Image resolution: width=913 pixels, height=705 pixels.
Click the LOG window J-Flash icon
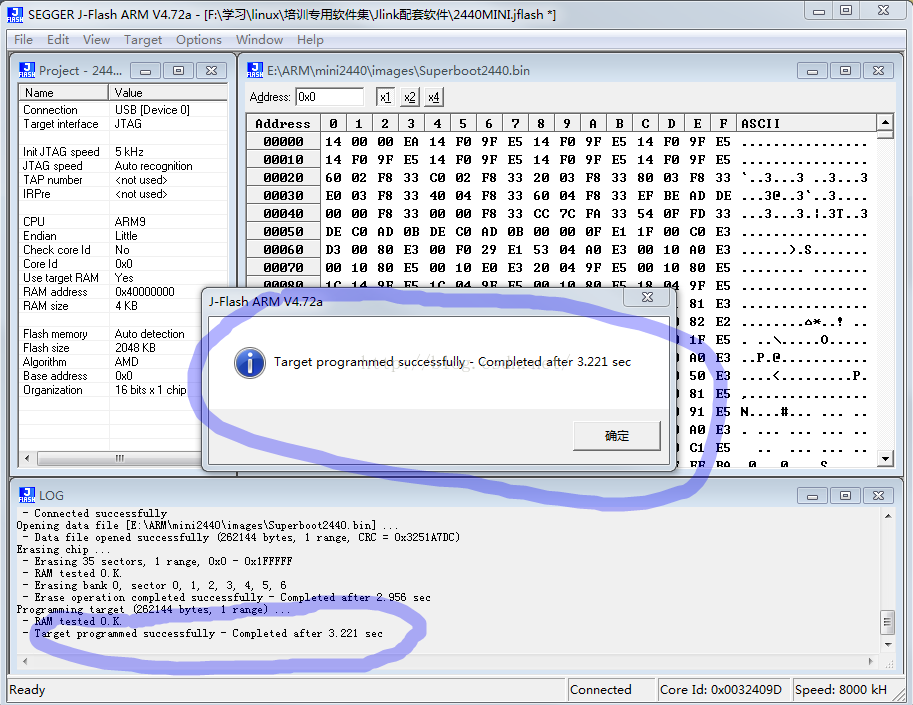[x=27, y=495]
